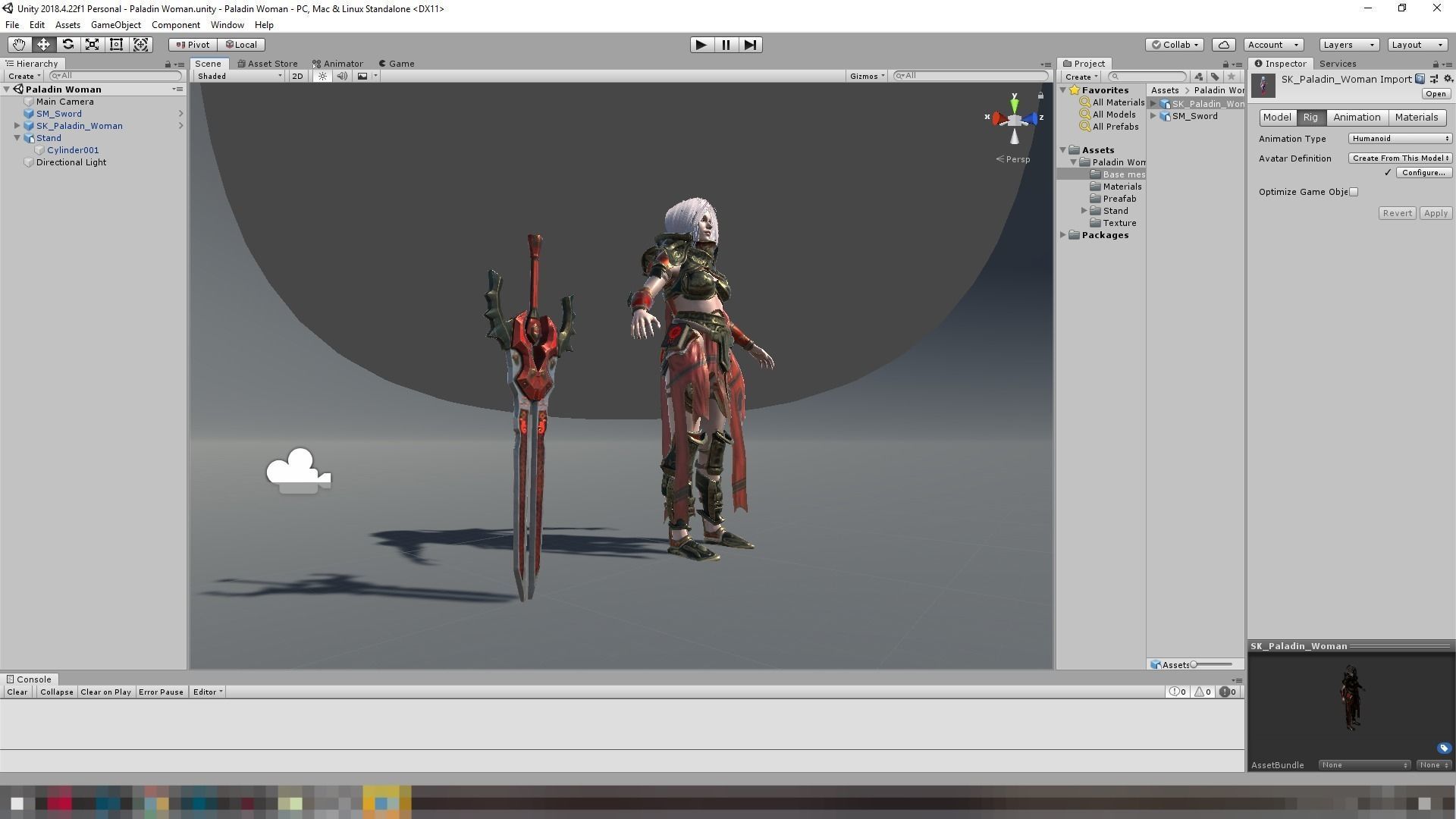Click the padlock icon on the Hierarchy panel

click(168, 64)
